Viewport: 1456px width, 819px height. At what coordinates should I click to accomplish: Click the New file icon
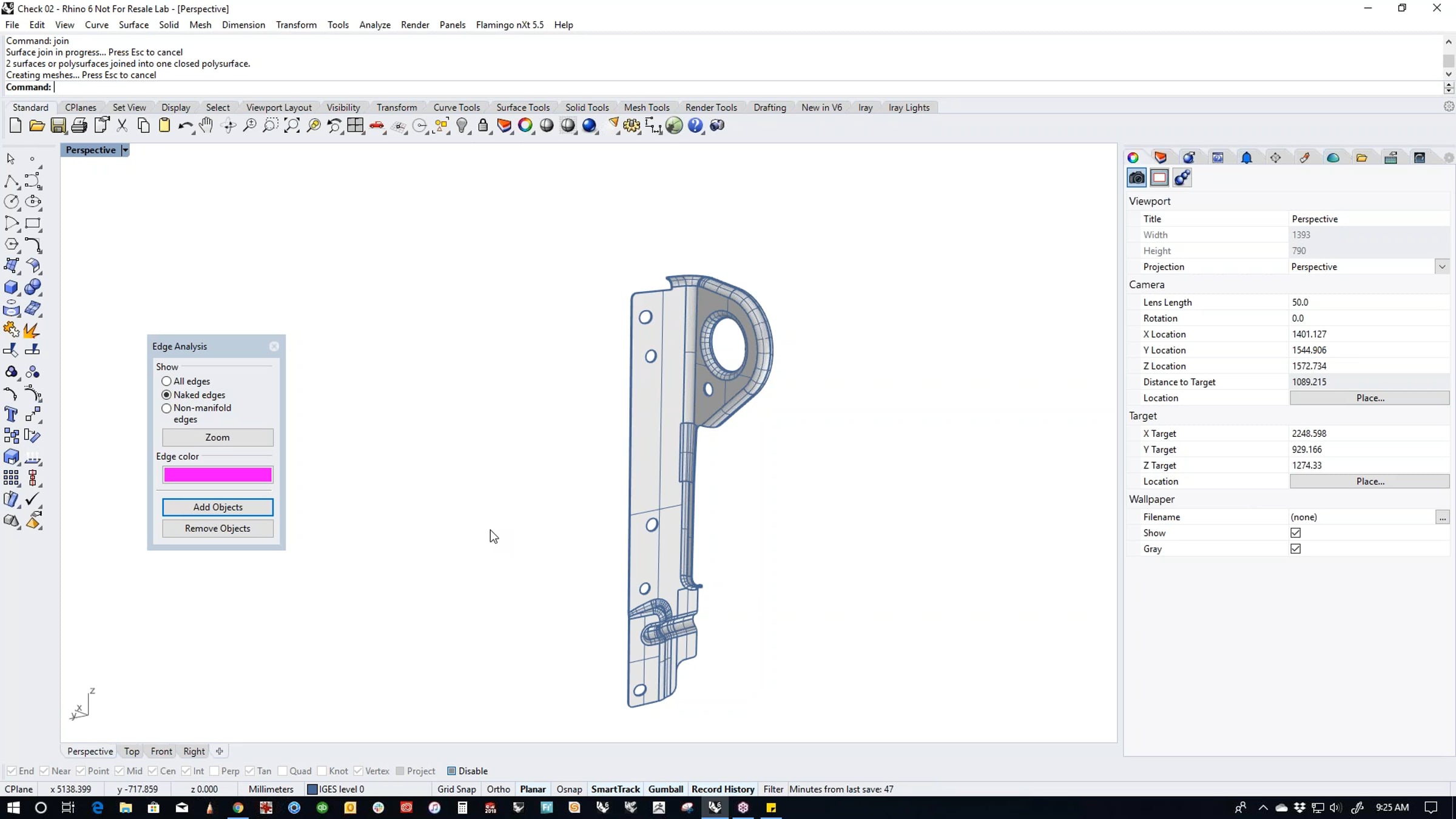[15, 126]
